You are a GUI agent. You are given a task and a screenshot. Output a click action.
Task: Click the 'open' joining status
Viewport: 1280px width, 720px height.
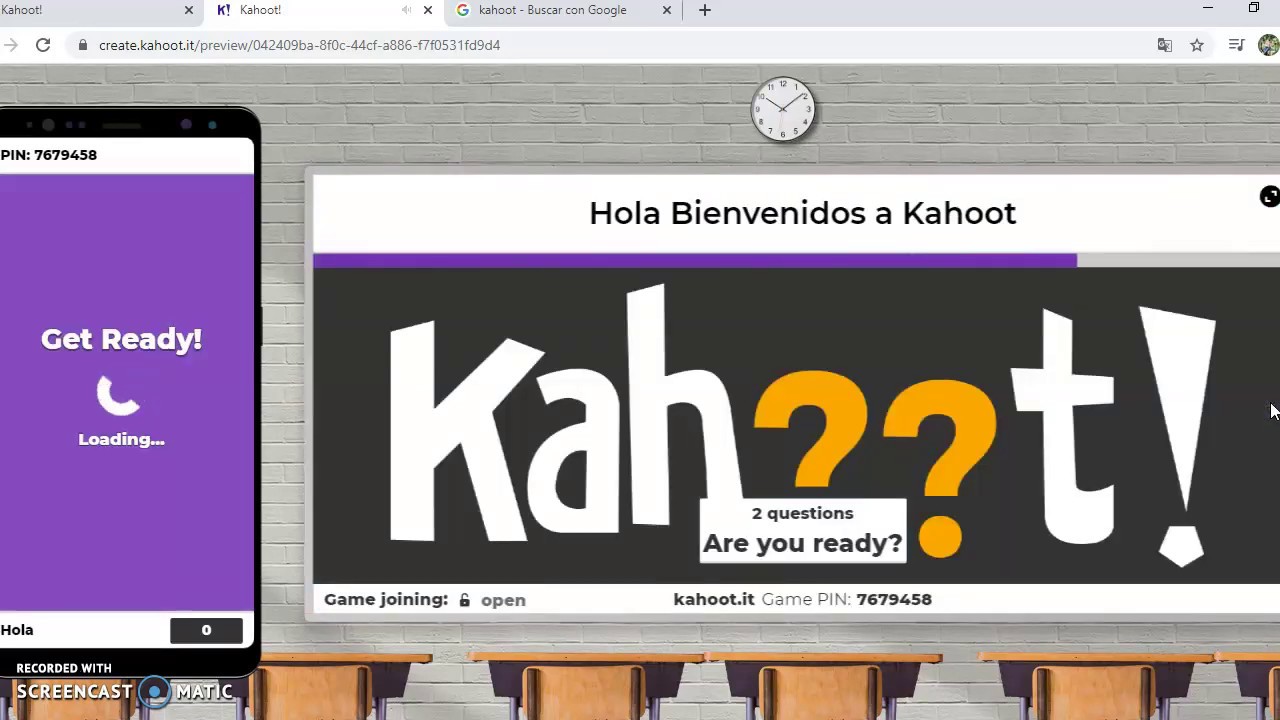tap(503, 600)
